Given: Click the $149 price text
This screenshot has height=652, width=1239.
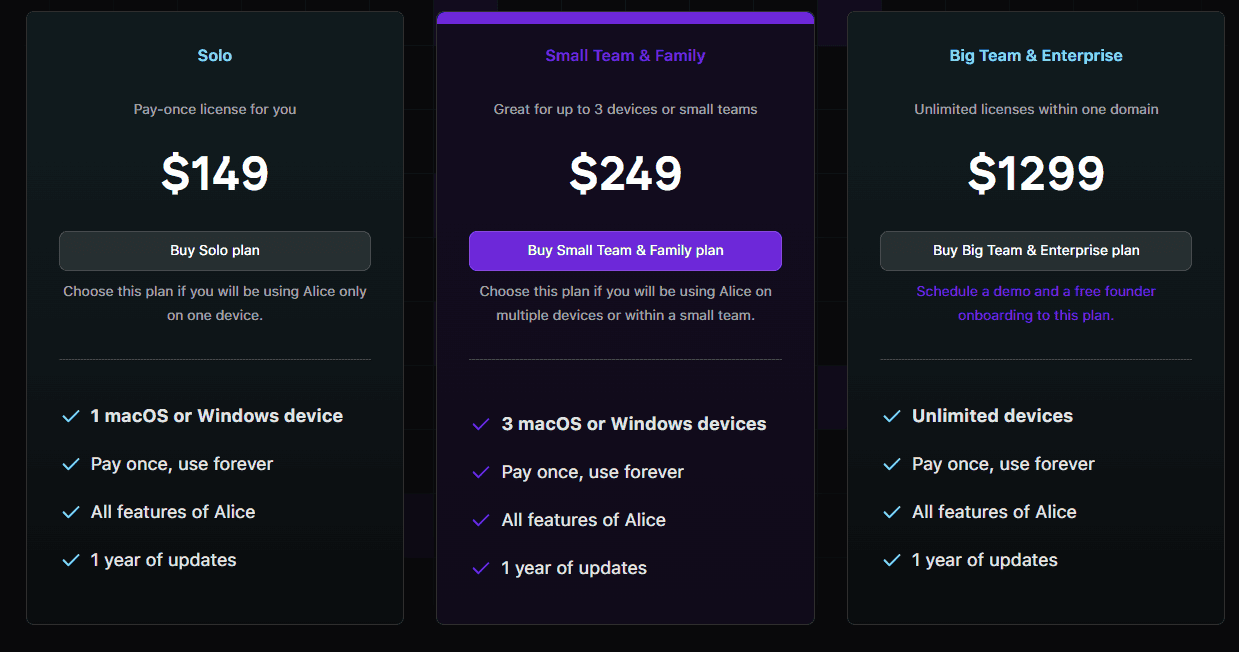Looking at the screenshot, I should 214,173.
